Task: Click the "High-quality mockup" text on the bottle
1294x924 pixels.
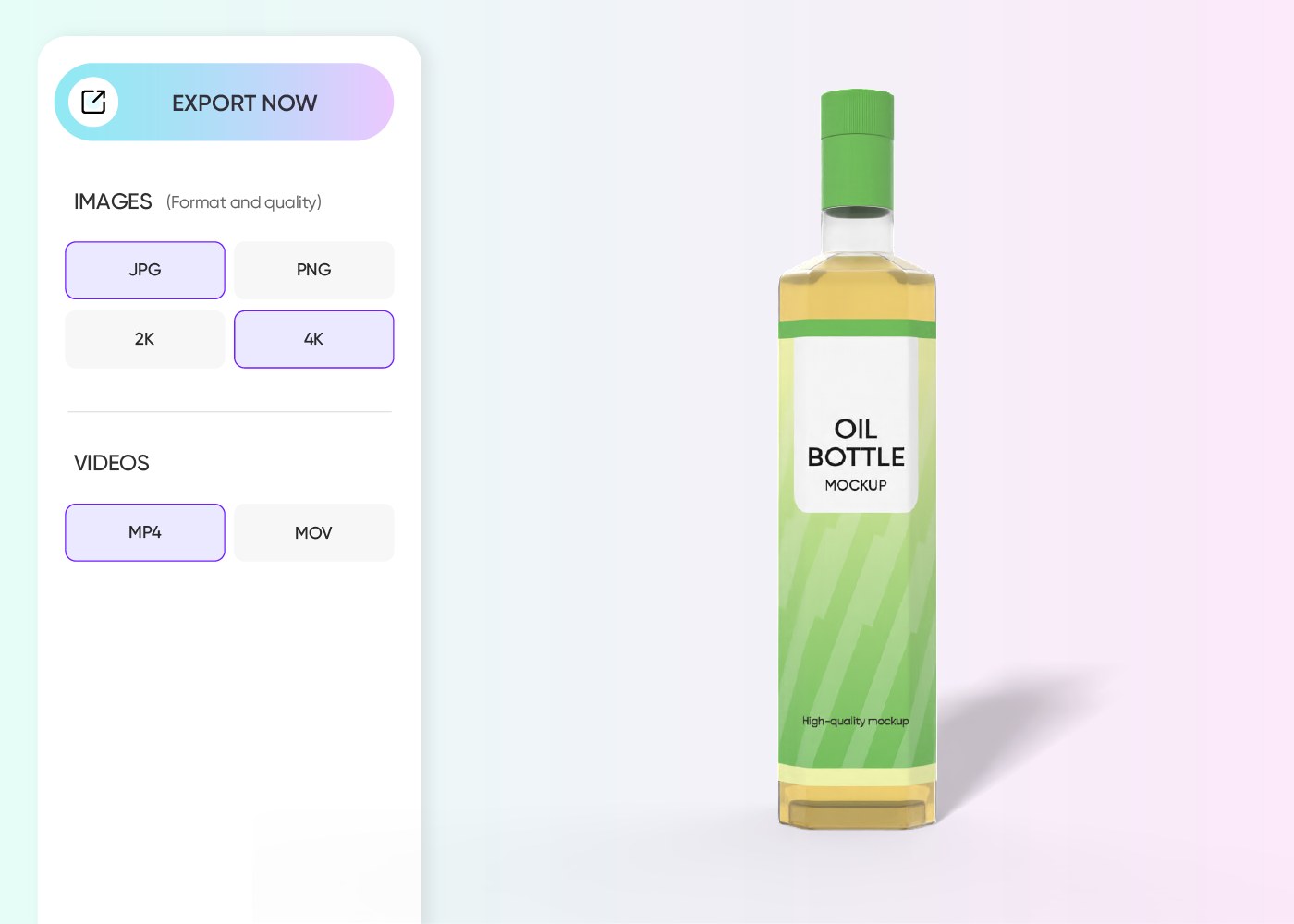Action: (x=856, y=721)
